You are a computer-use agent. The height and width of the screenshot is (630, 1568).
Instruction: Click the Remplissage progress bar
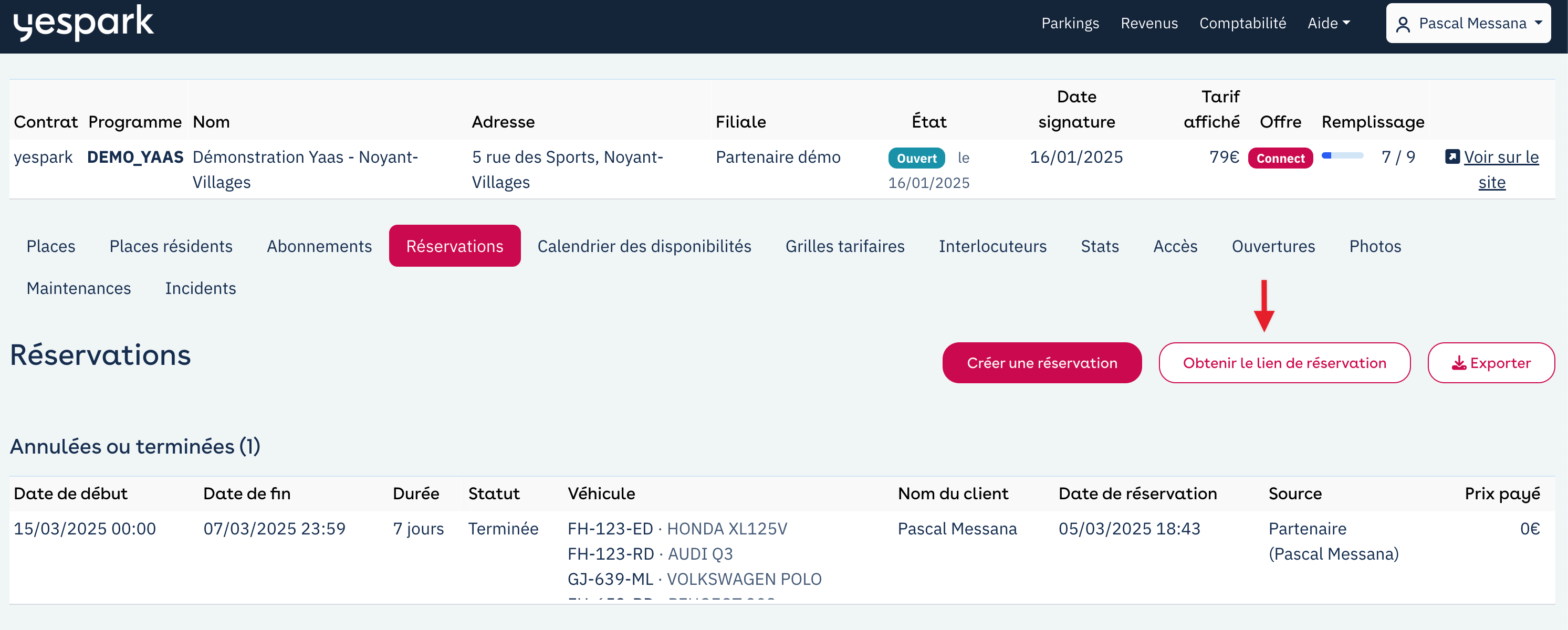pyautogui.click(x=1342, y=156)
